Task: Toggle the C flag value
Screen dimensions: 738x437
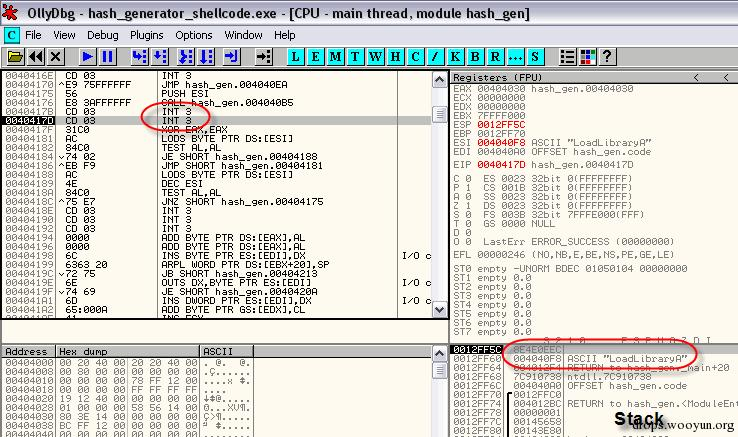Action: tap(468, 178)
